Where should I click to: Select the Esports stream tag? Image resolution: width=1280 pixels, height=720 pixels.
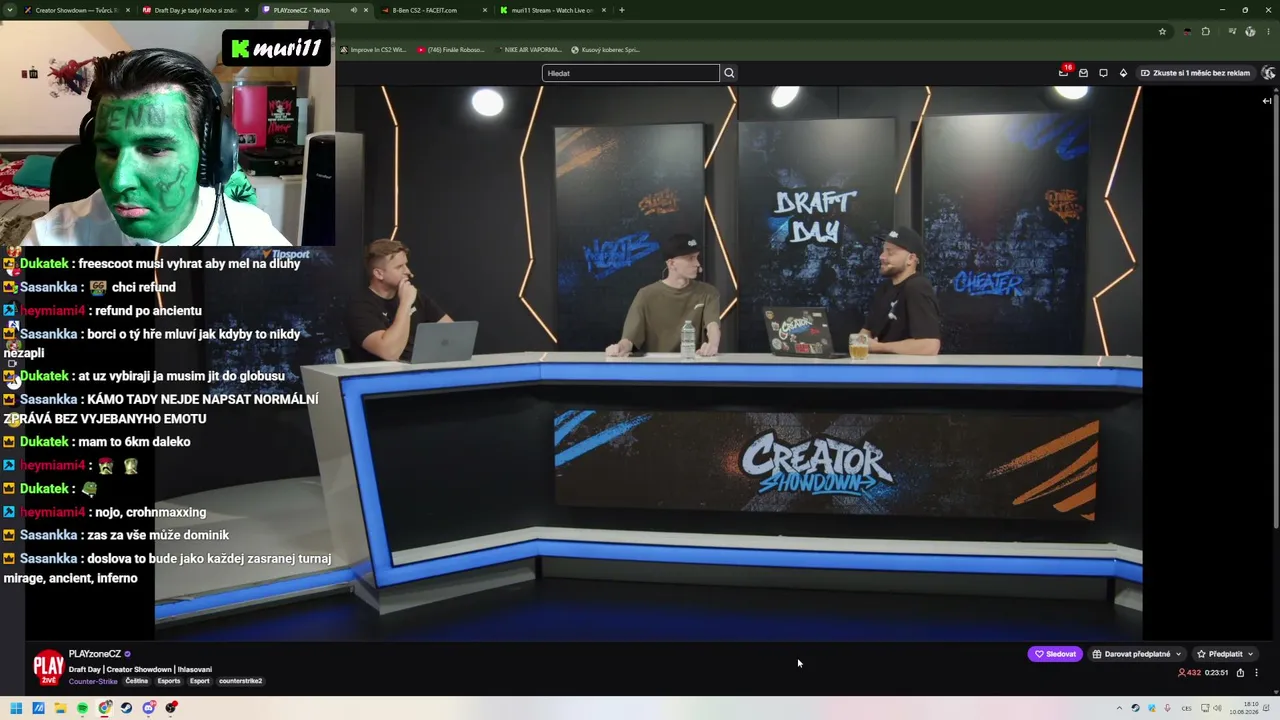169,681
